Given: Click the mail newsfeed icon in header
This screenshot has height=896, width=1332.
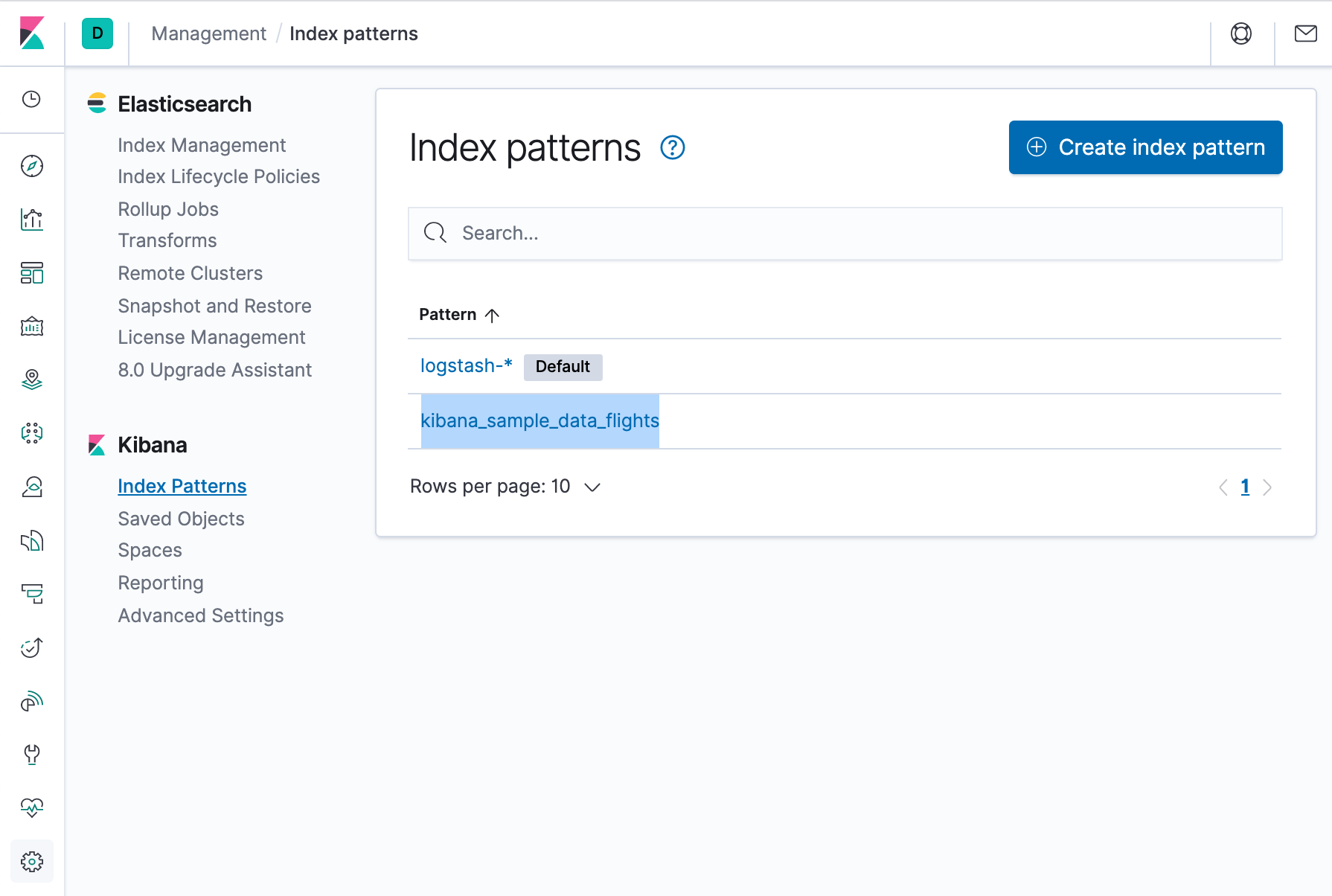Looking at the screenshot, I should point(1305,33).
